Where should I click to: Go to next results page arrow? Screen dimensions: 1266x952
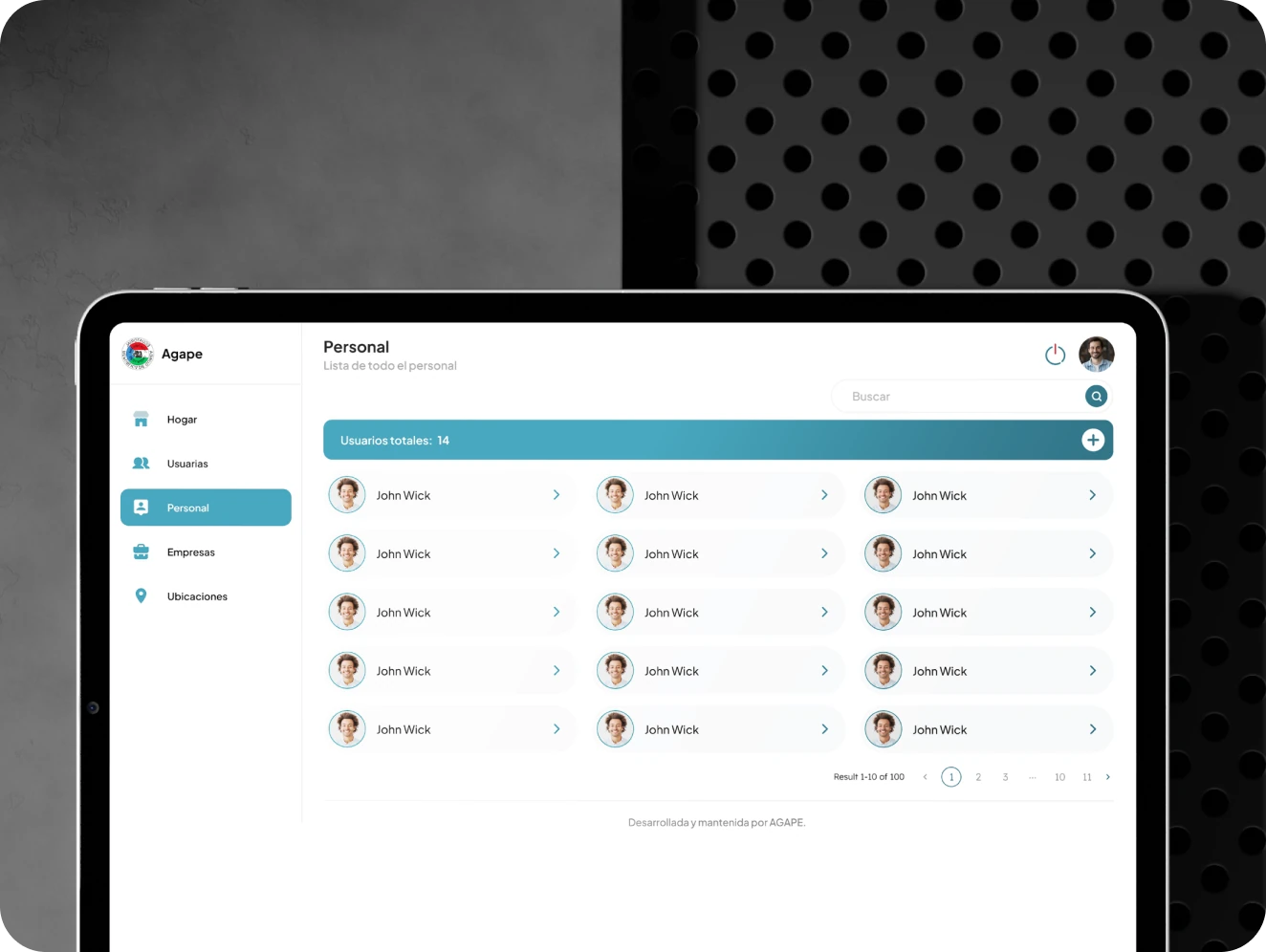[x=1108, y=777]
